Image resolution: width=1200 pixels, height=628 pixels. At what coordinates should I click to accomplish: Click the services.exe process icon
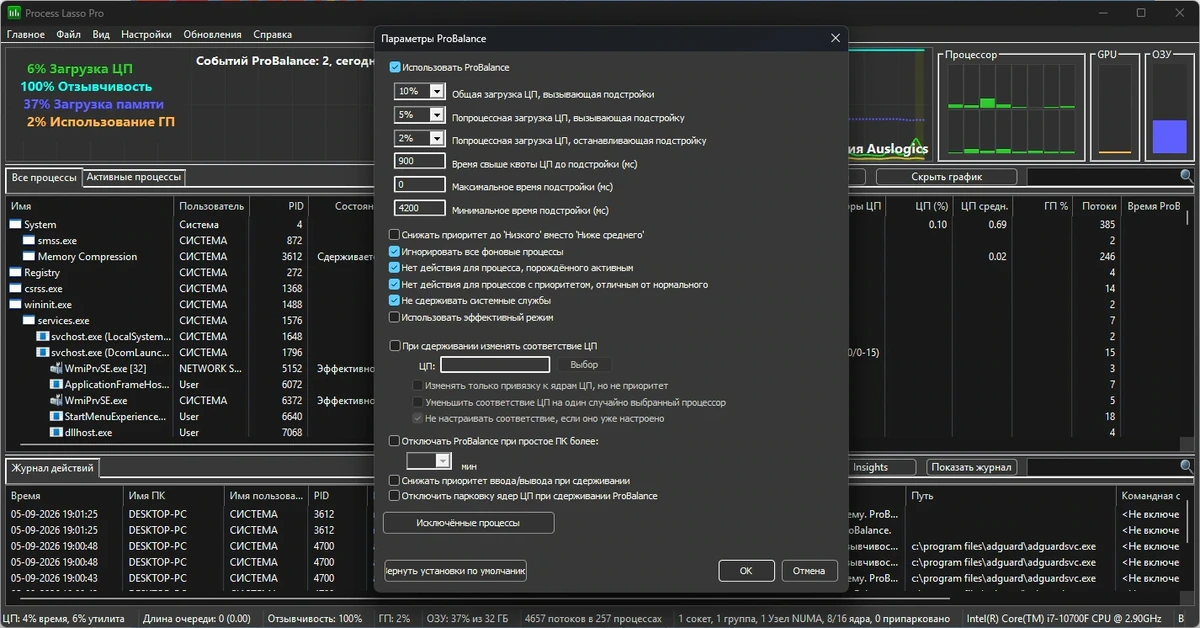click(29, 321)
